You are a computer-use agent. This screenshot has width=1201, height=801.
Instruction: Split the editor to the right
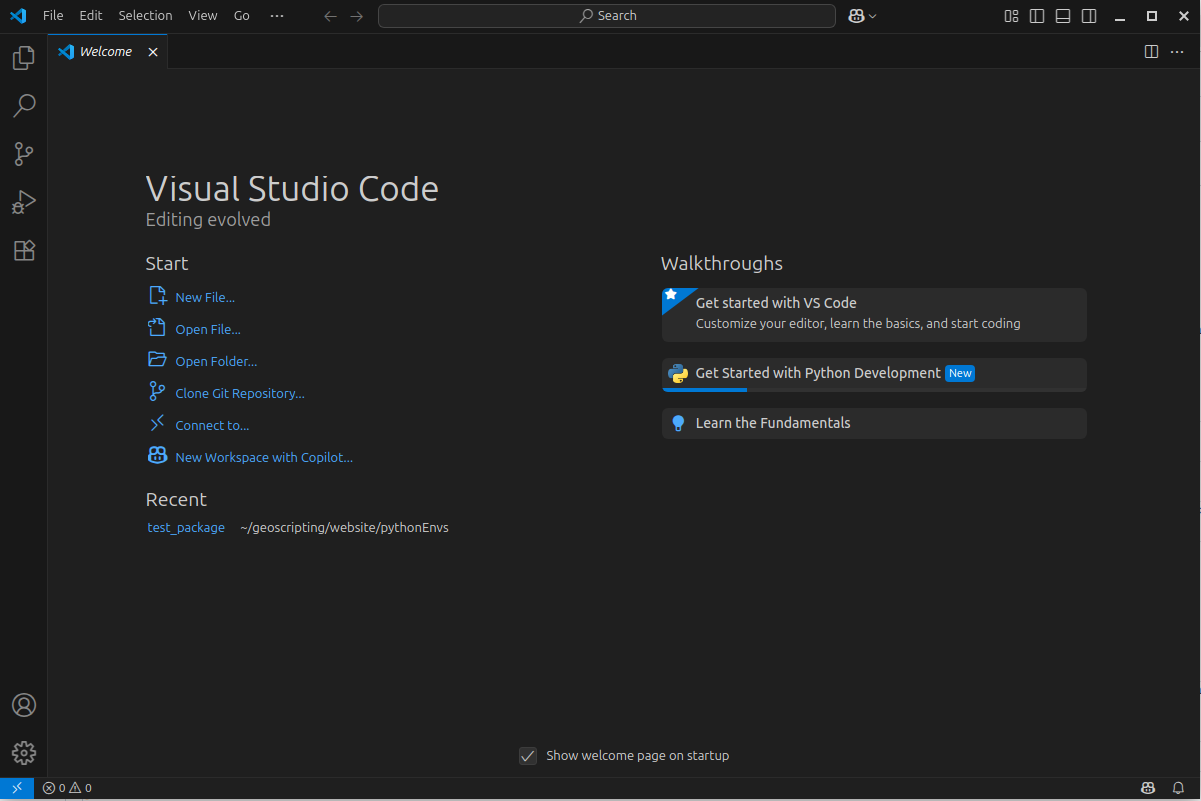coord(1151,52)
